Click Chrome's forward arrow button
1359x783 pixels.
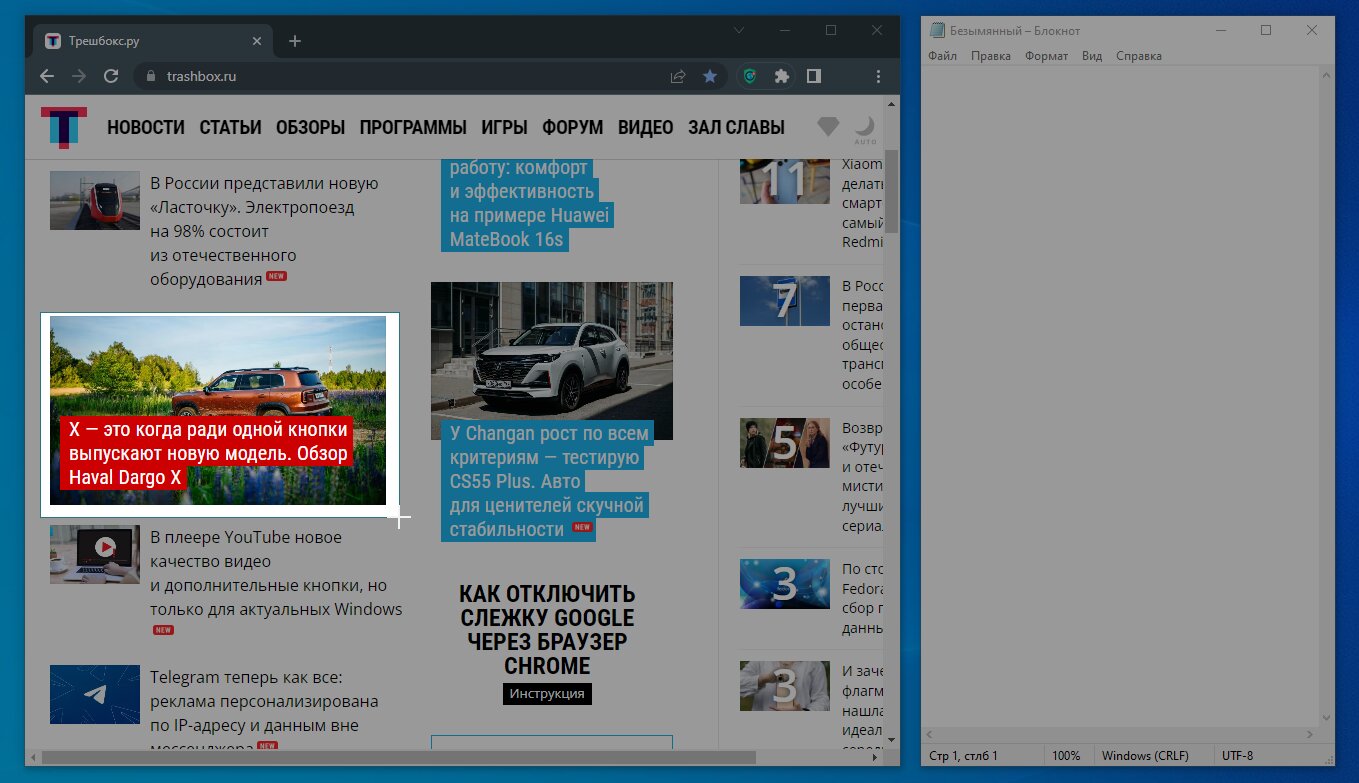click(x=79, y=76)
